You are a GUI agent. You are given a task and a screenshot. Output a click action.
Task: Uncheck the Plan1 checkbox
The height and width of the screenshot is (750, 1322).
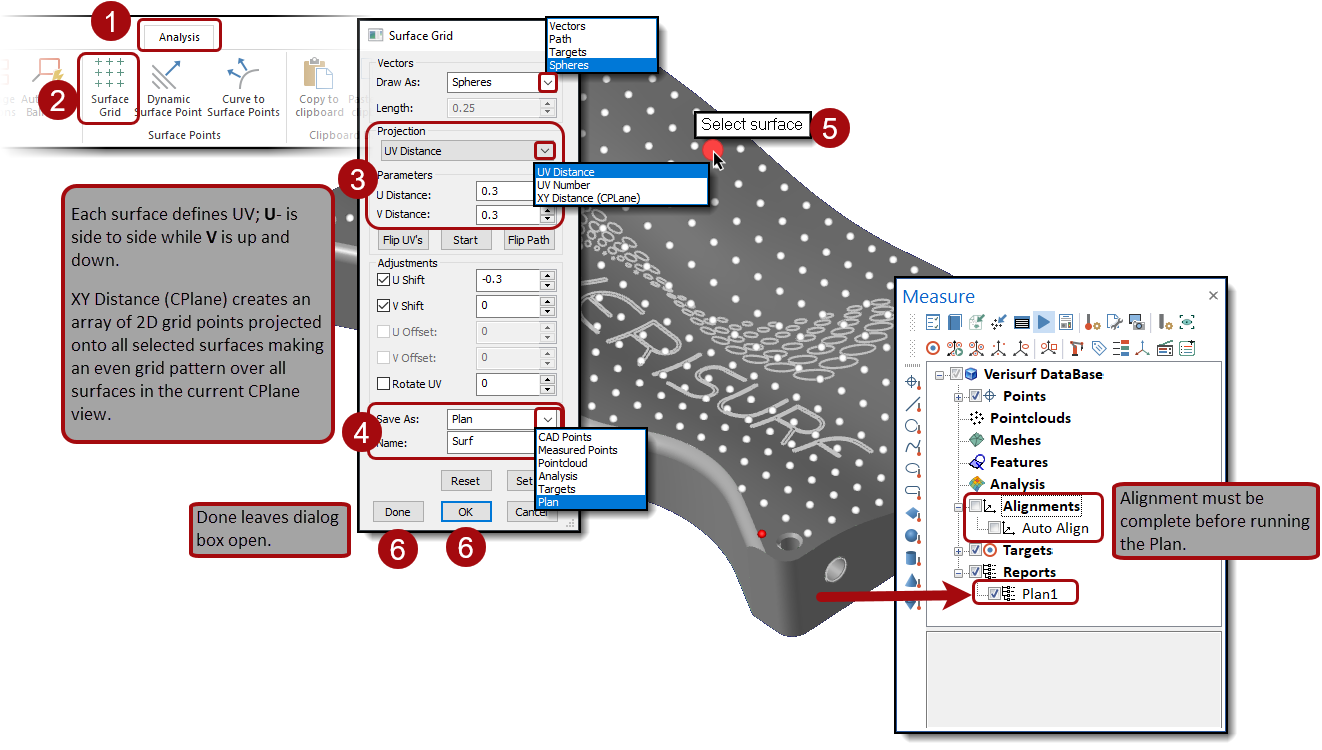pos(993,594)
